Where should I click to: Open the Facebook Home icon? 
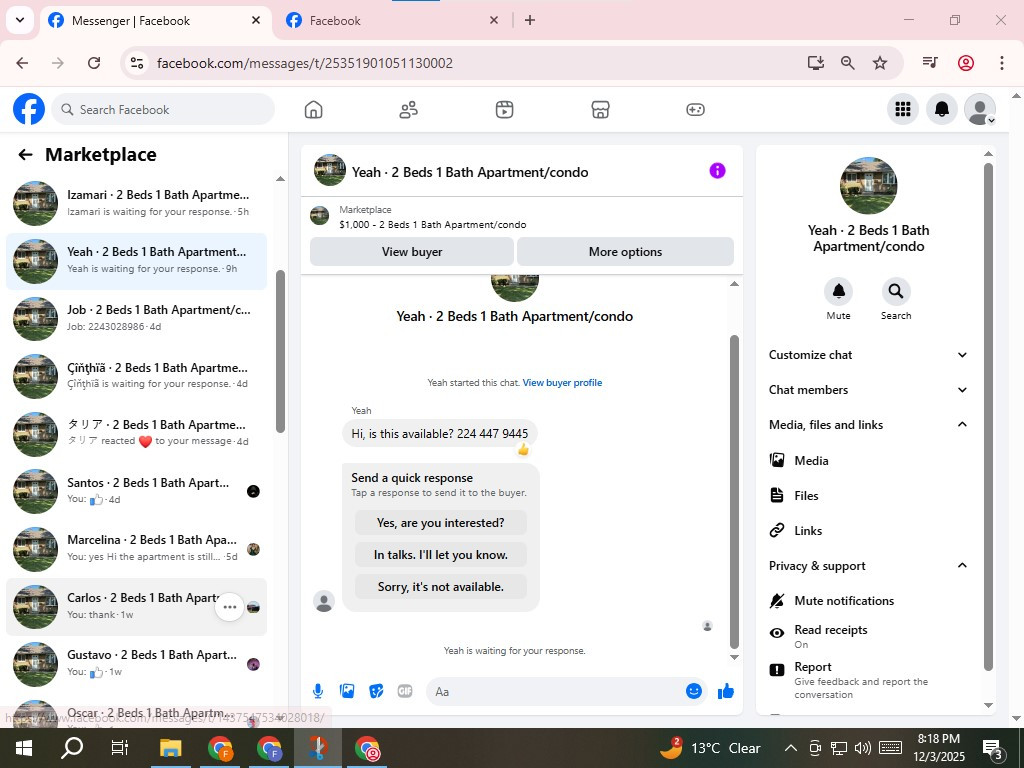point(313,110)
